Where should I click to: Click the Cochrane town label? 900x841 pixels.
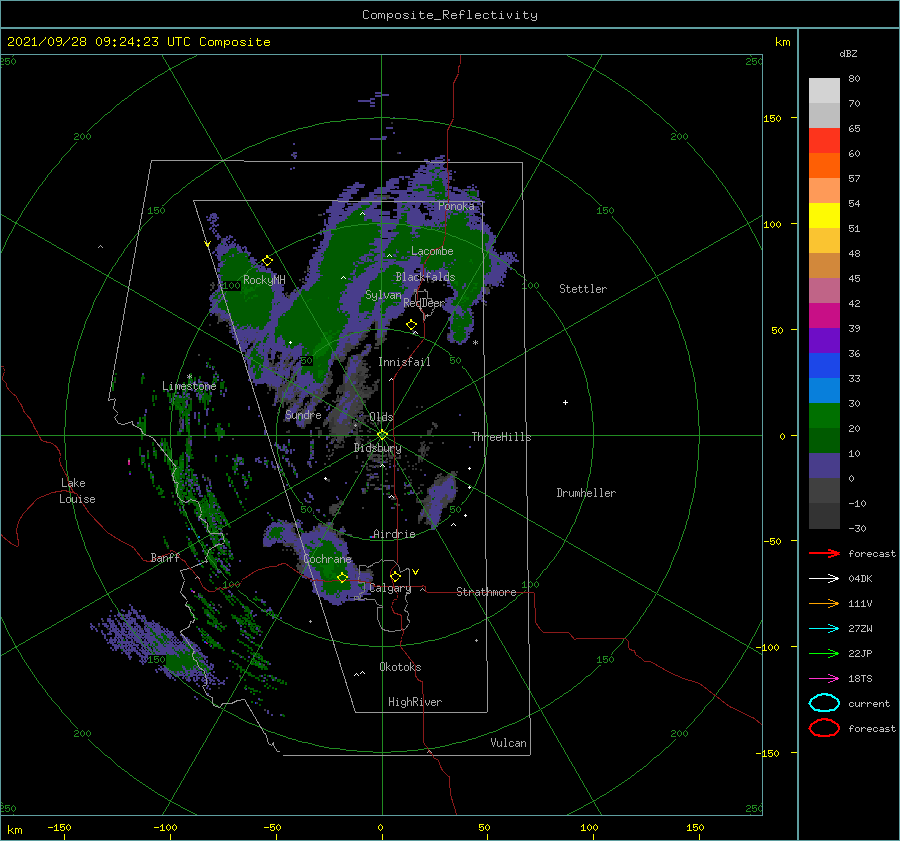[327, 559]
